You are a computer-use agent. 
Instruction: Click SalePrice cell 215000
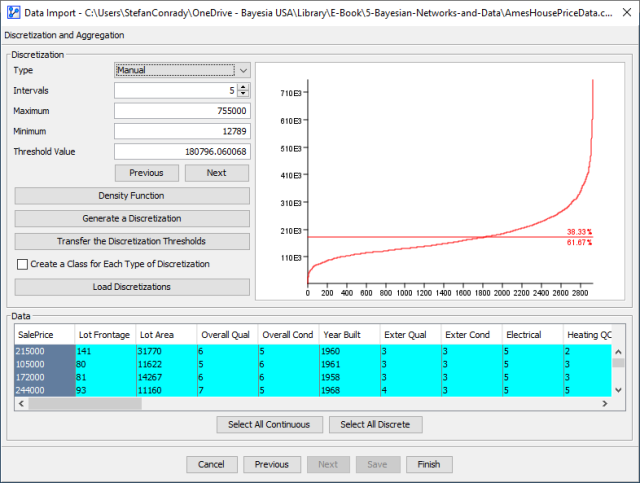click(x=45, y=351)
